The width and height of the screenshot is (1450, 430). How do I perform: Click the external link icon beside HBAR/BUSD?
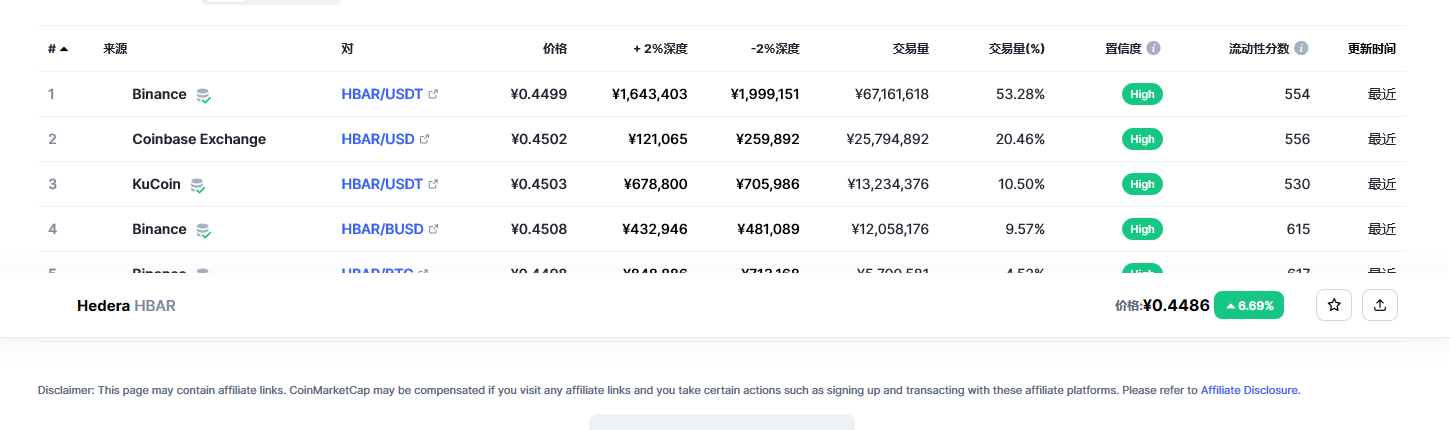point(433,229)
